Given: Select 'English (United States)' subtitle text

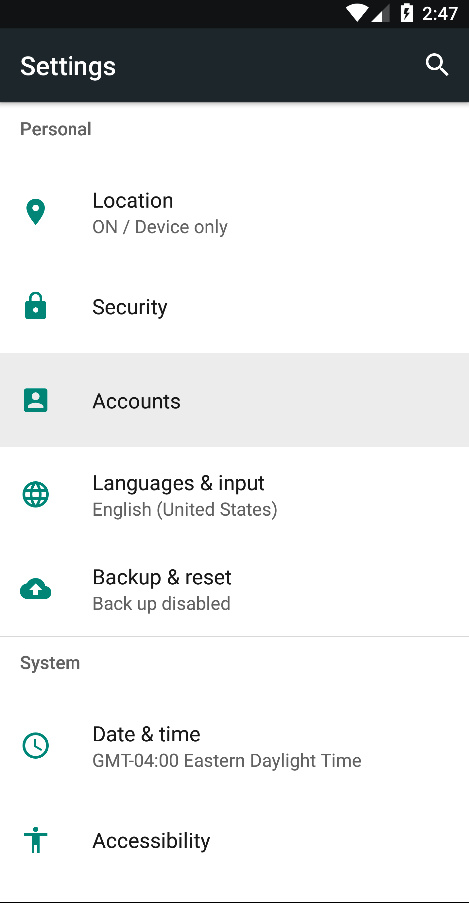Looking at the screenshot, I should pos(184,510).
